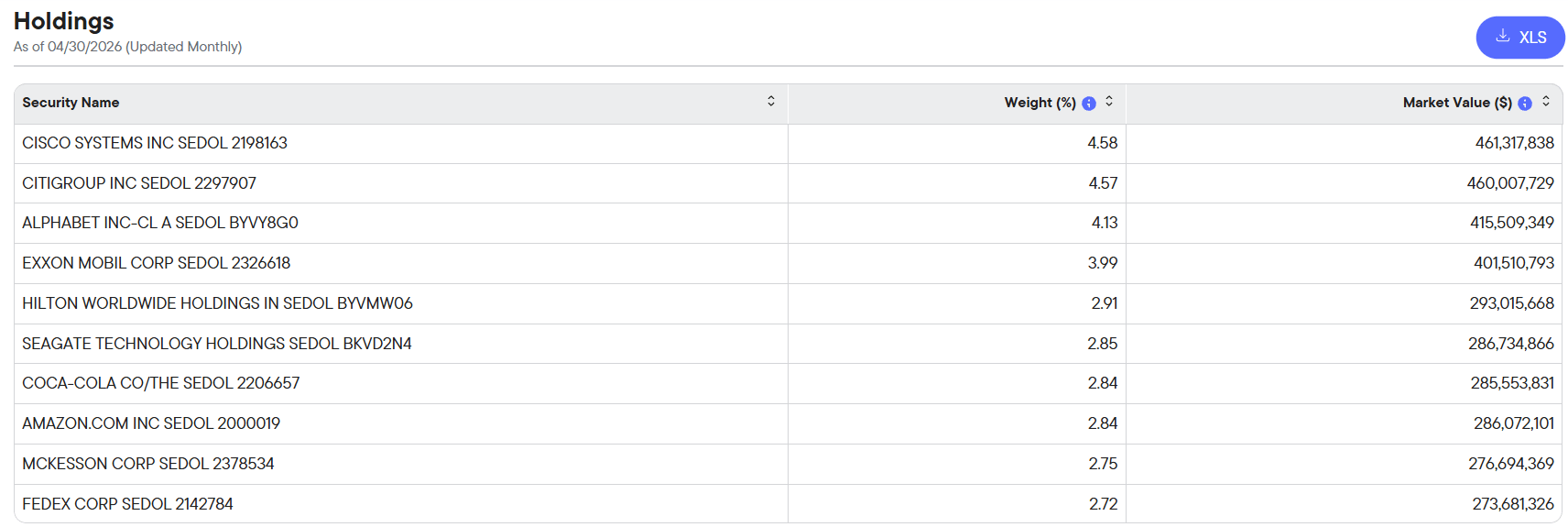Select COCA-COLA CO/THE row
Image resolution: width=1568 pixels, height=527 pixels.
pyautogui.click(x=788, y=384)
